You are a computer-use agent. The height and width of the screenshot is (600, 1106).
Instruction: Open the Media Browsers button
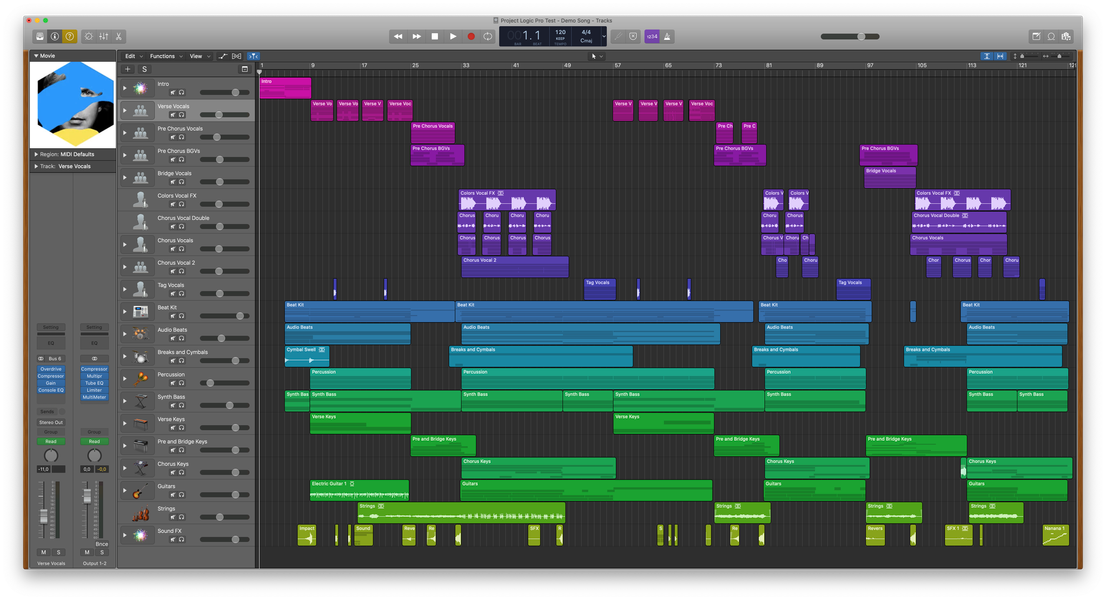click(x=1066, y=36)
